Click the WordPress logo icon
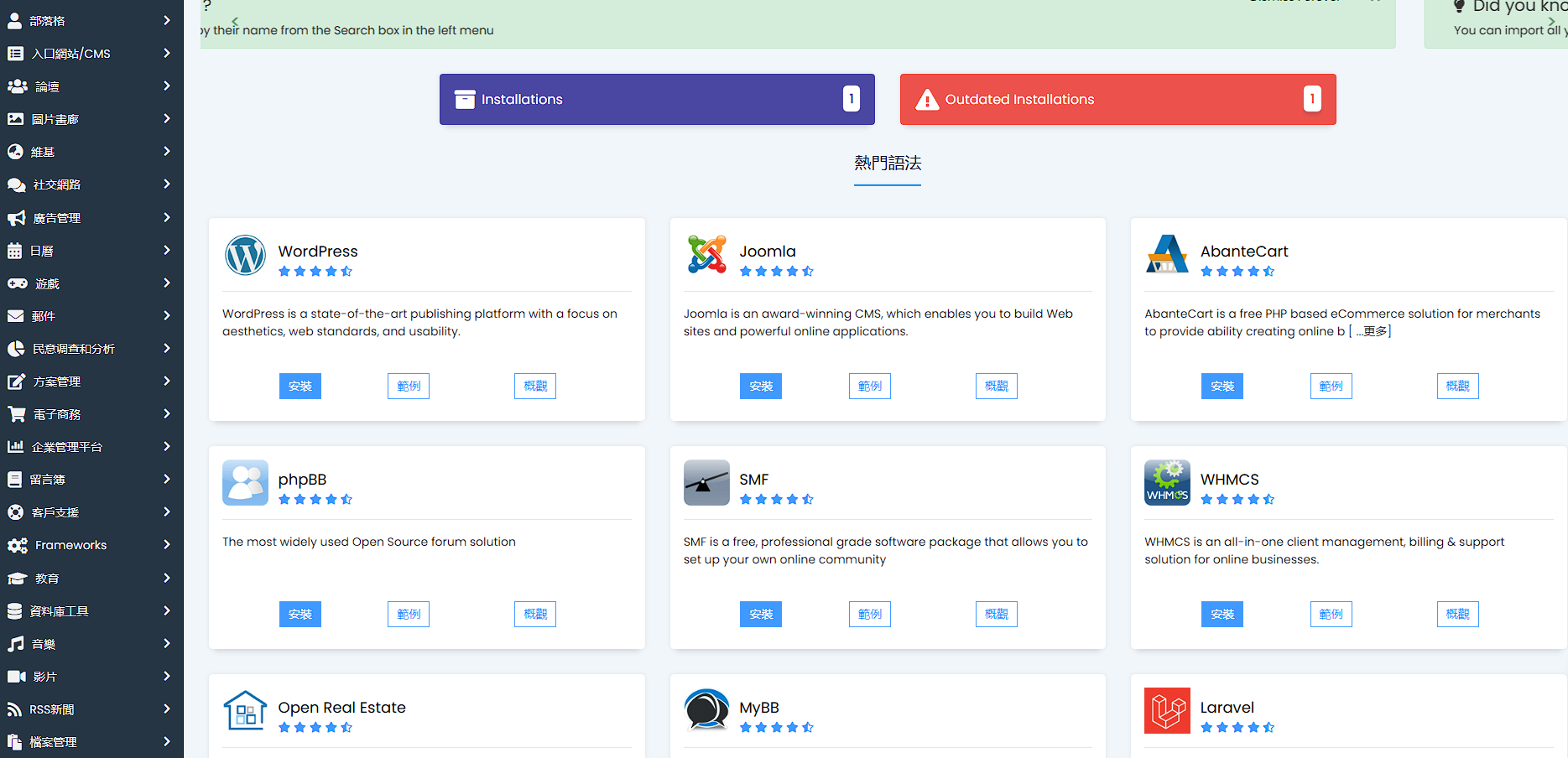 click(245, 255)
